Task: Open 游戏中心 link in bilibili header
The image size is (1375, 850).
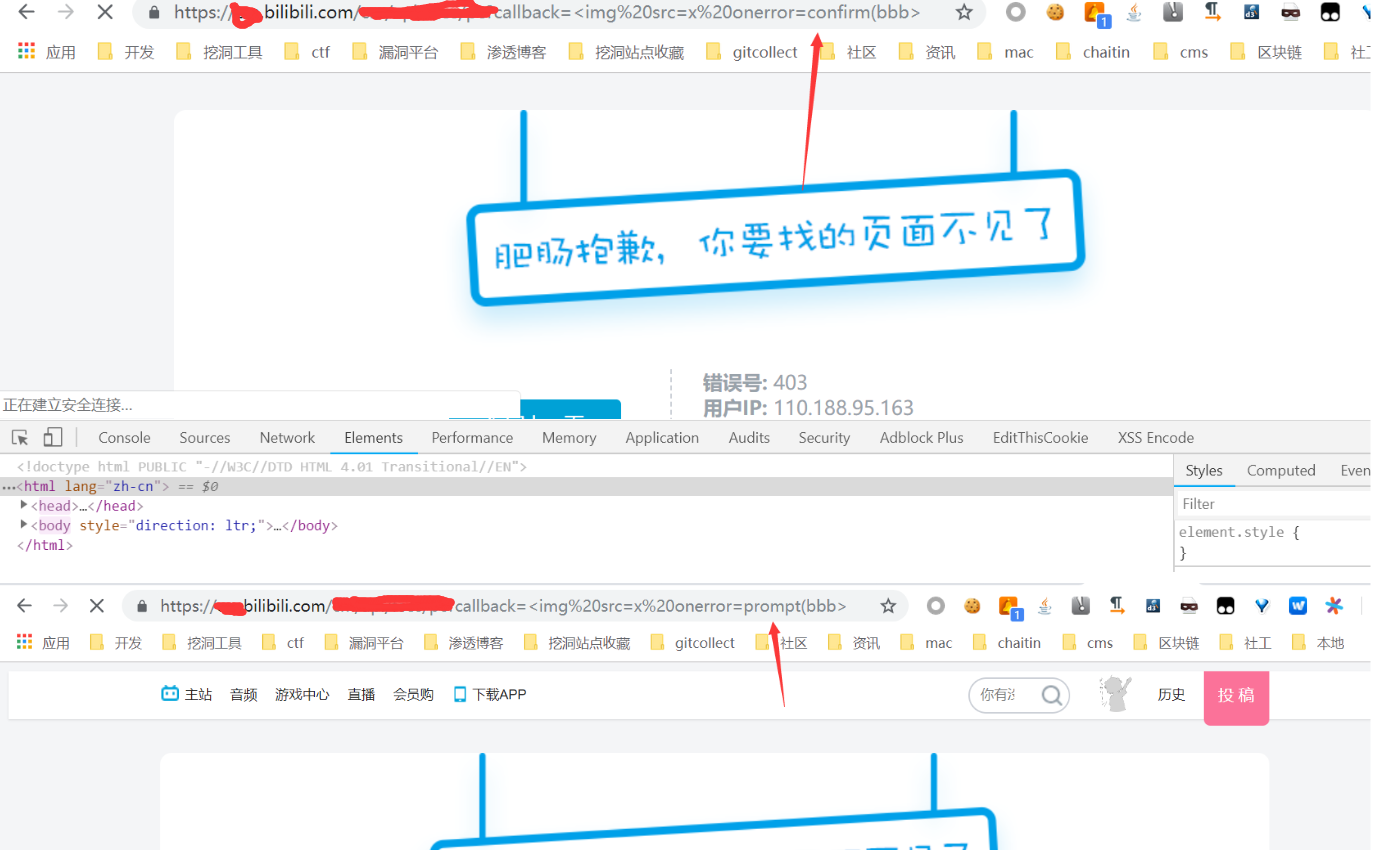Action: (x=302, y=694)
